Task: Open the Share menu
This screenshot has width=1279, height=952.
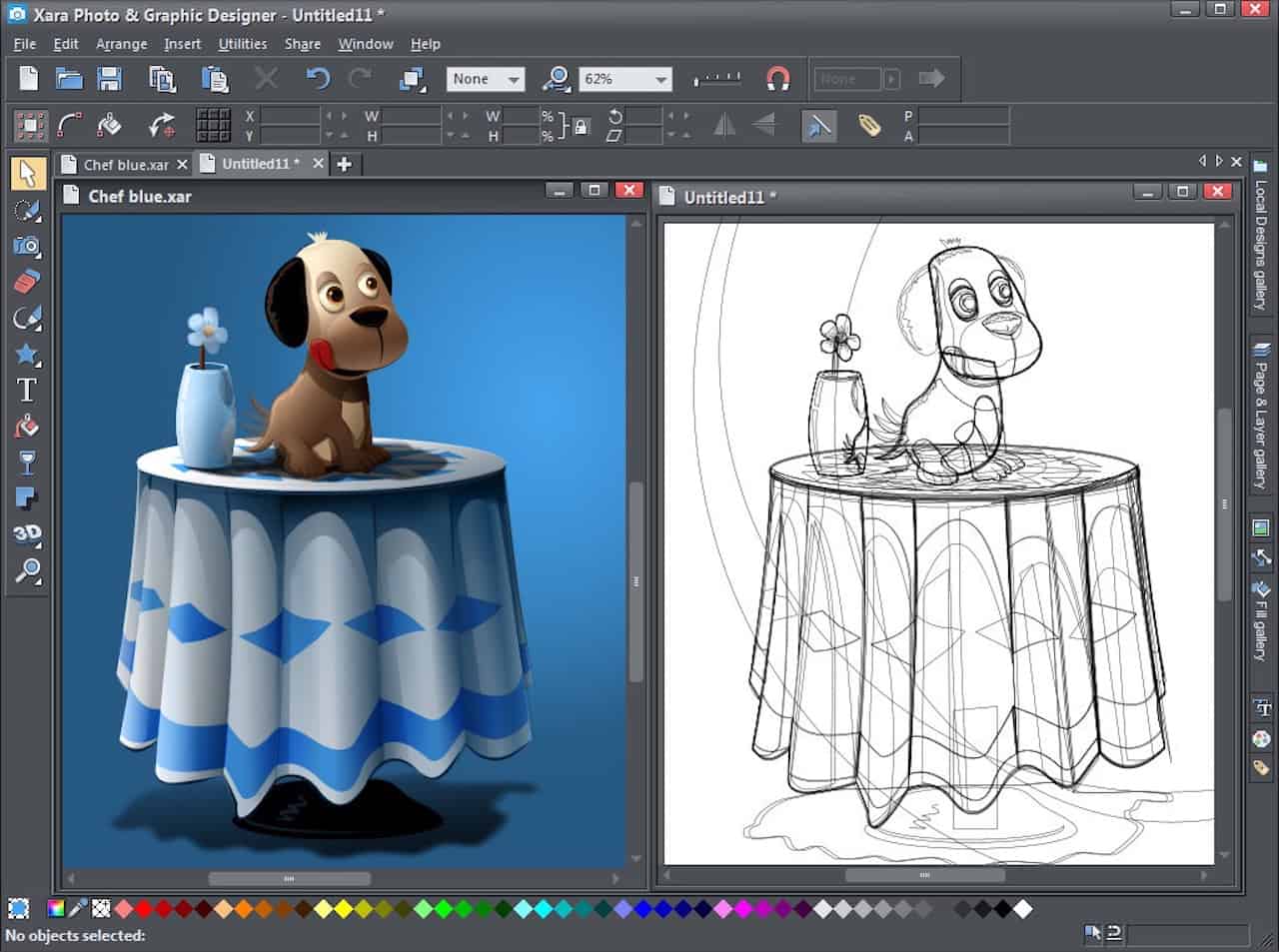Action: [302, 44]
